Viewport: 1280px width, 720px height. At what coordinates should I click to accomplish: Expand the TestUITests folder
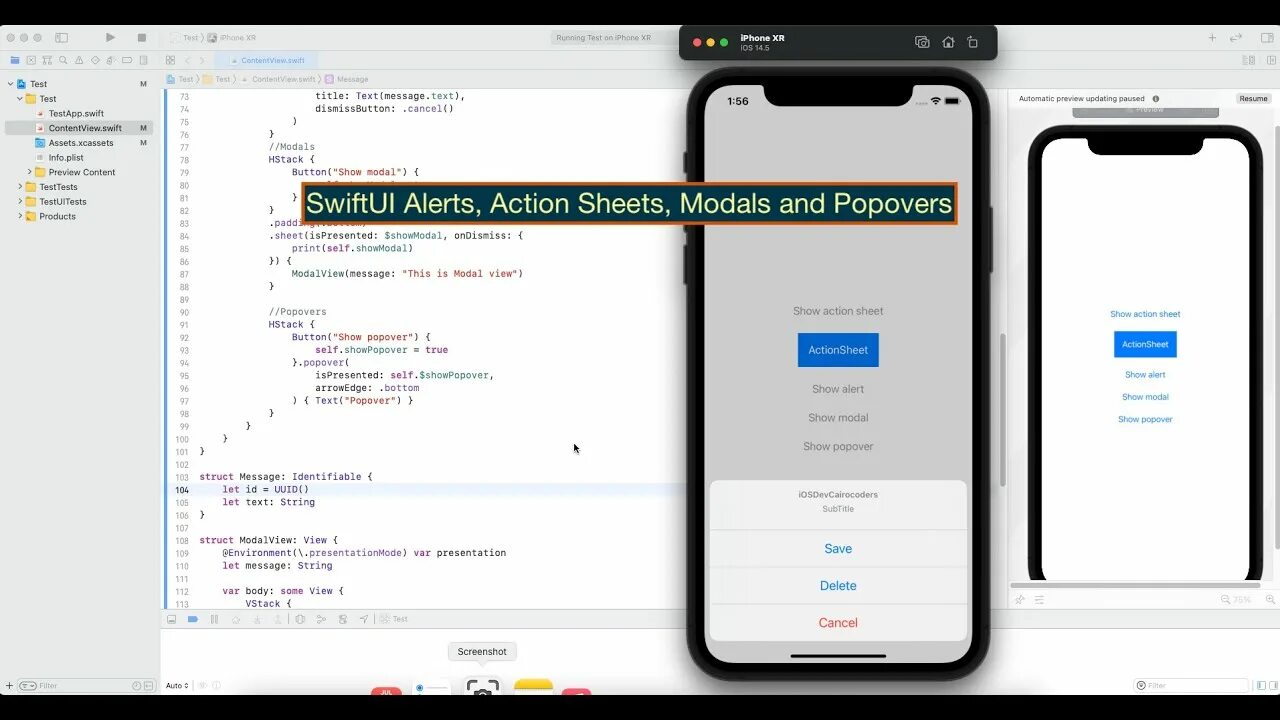(19, 201)
